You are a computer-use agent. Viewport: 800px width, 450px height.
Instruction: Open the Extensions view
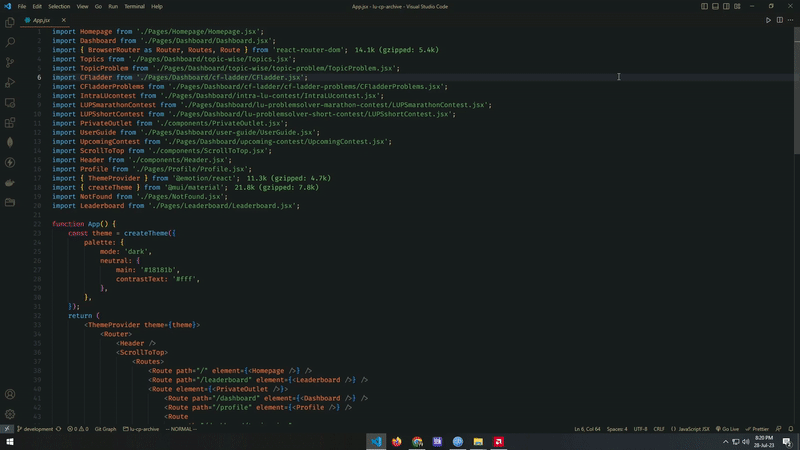click(10, 122)
